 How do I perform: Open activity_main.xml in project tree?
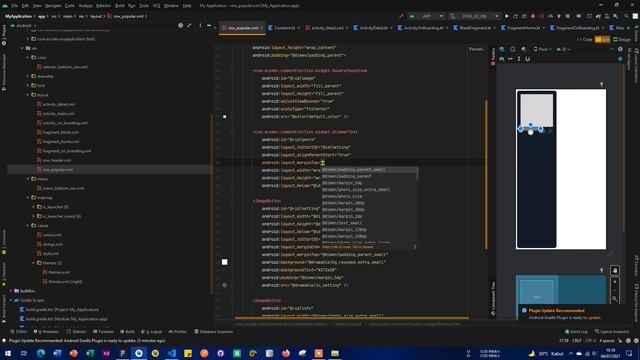click(x=58, y=113)
